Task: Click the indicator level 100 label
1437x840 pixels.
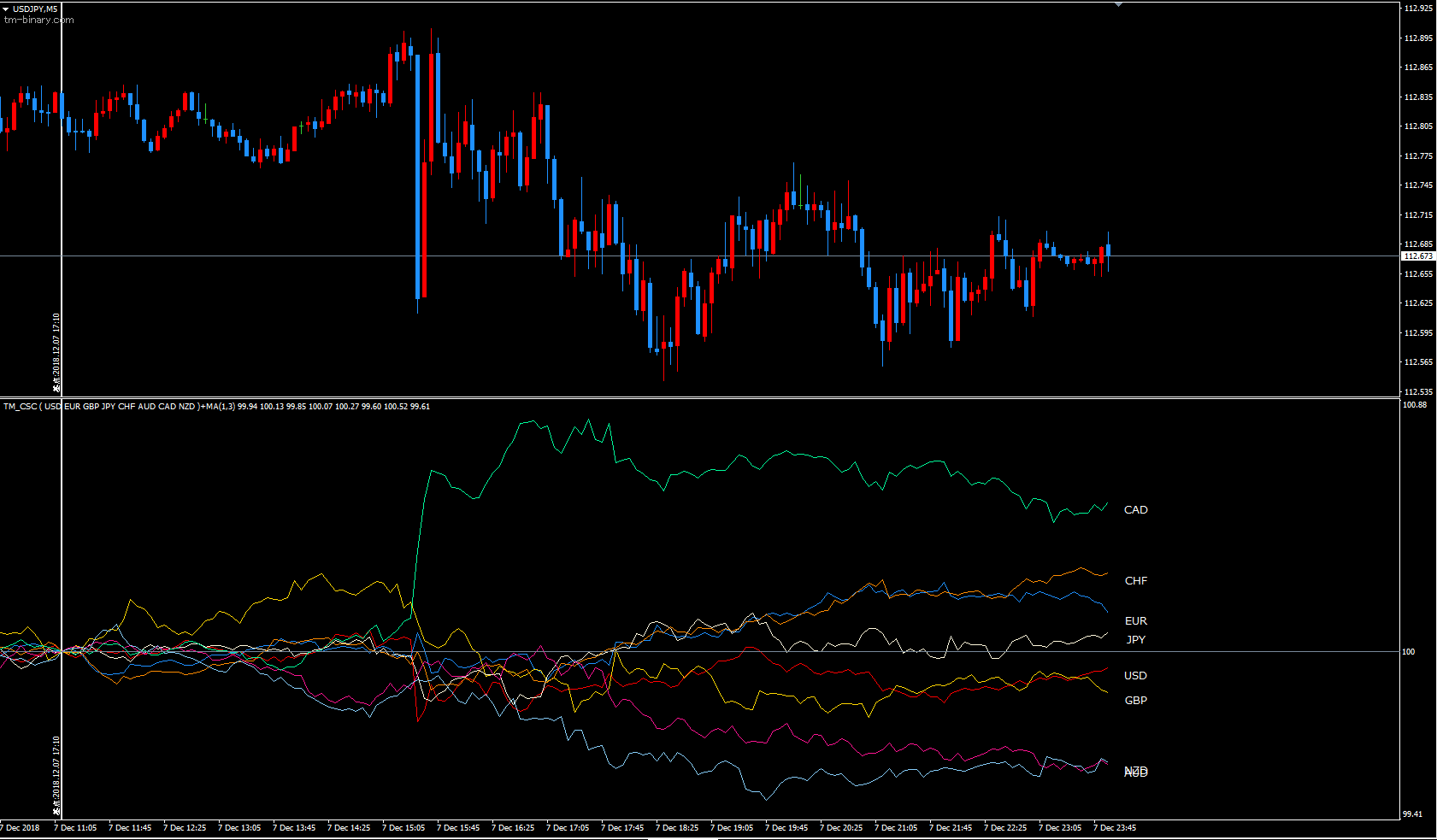Action: click(x=1409, y=652)
